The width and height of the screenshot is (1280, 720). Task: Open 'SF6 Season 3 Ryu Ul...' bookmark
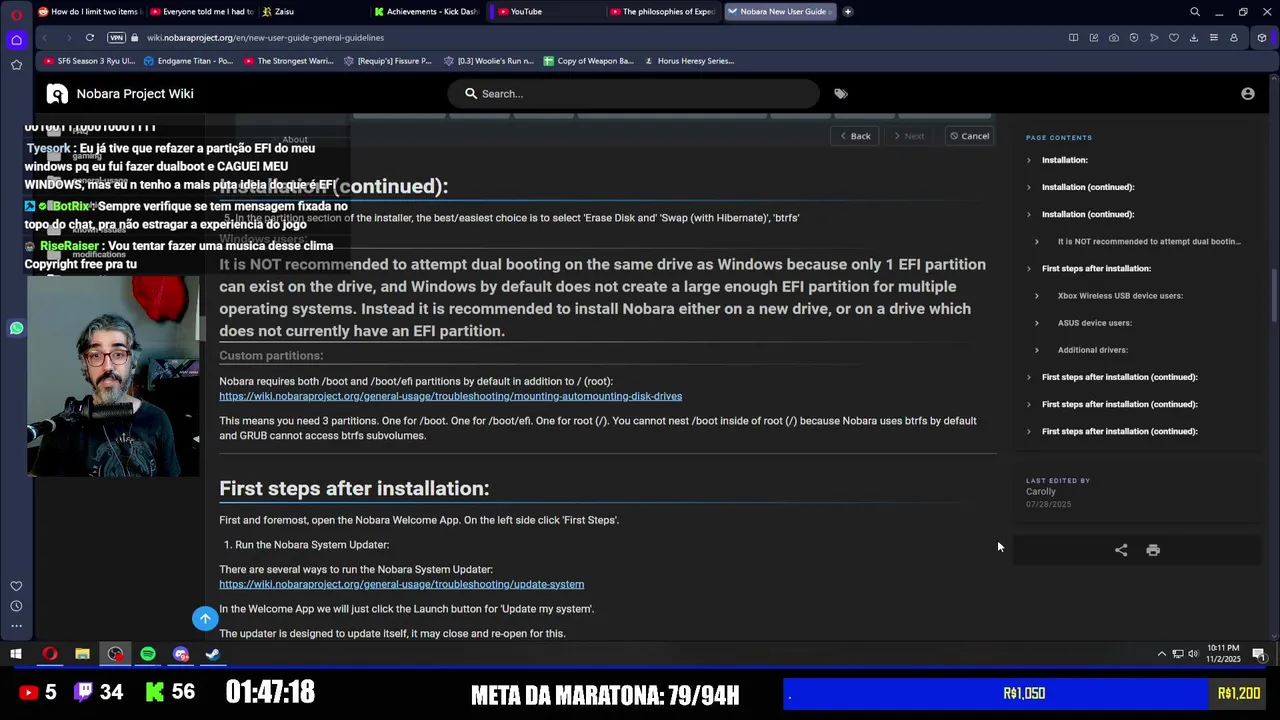pos(89,61)
